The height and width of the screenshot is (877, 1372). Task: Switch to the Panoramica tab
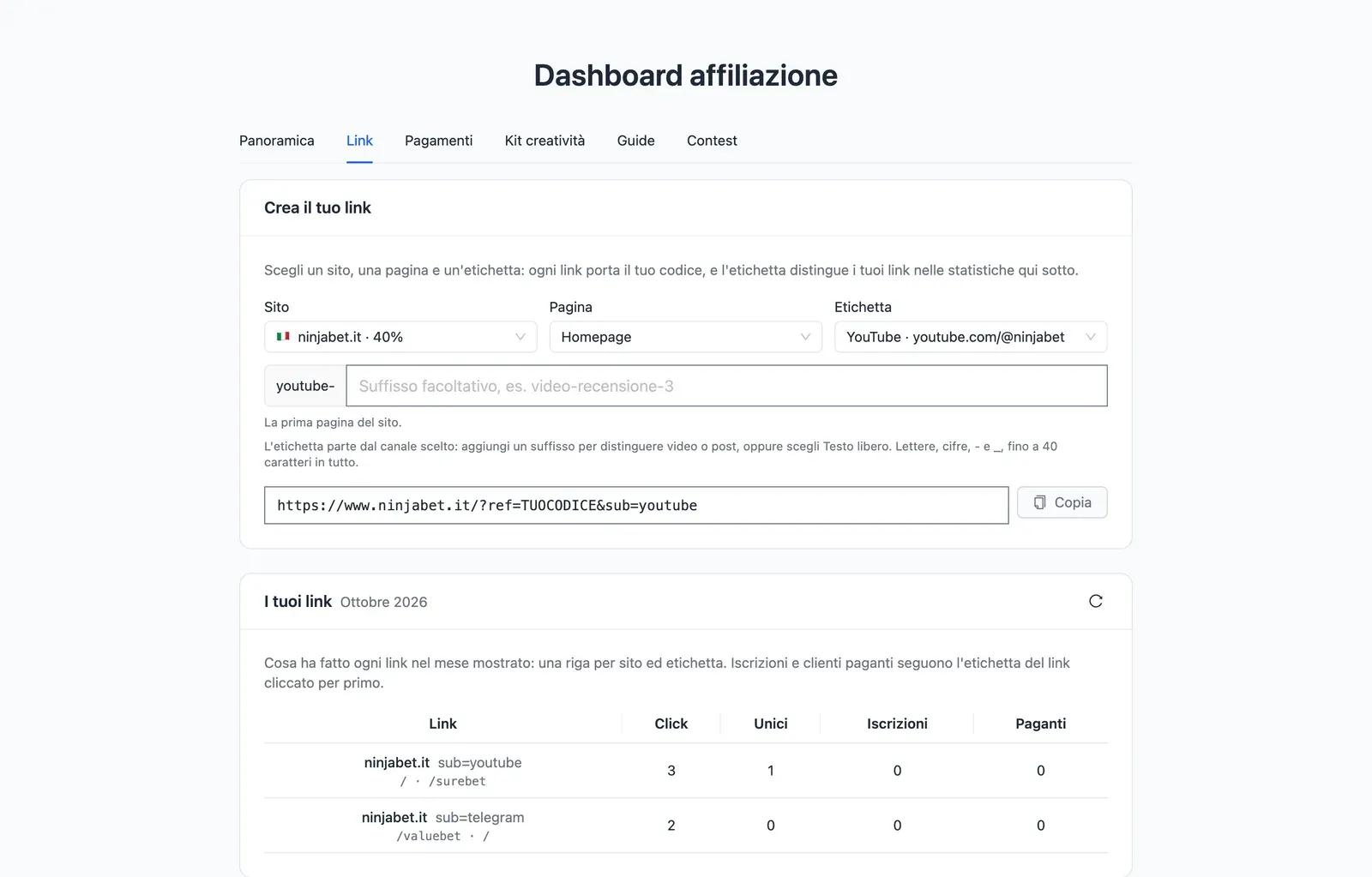pos(276,141)
